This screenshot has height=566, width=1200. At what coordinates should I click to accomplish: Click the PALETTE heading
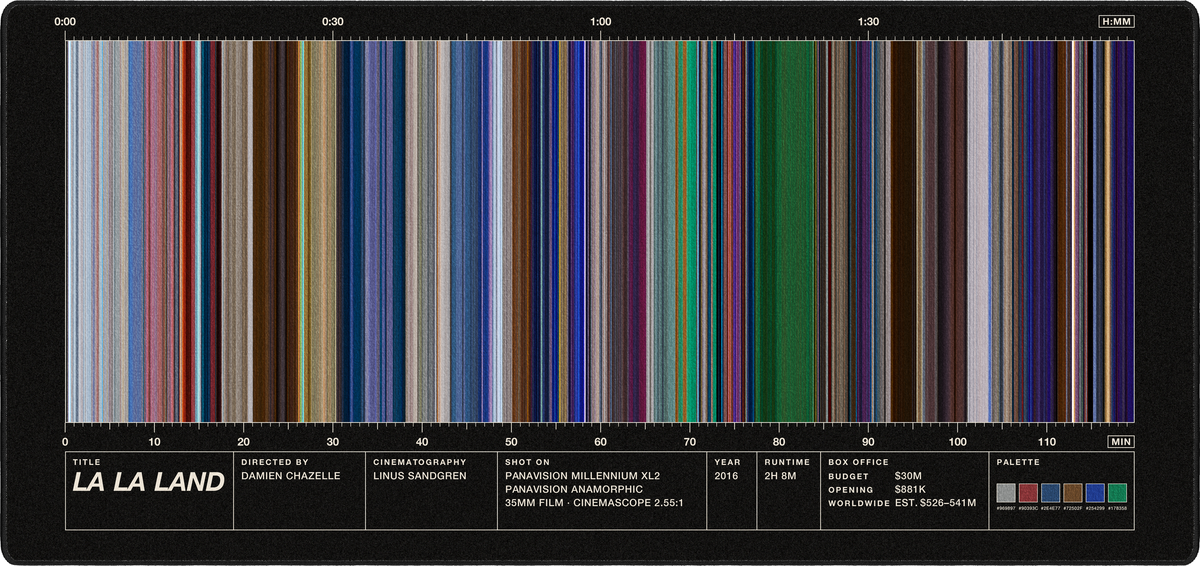pyautogui.click(x=1018, y=462)
